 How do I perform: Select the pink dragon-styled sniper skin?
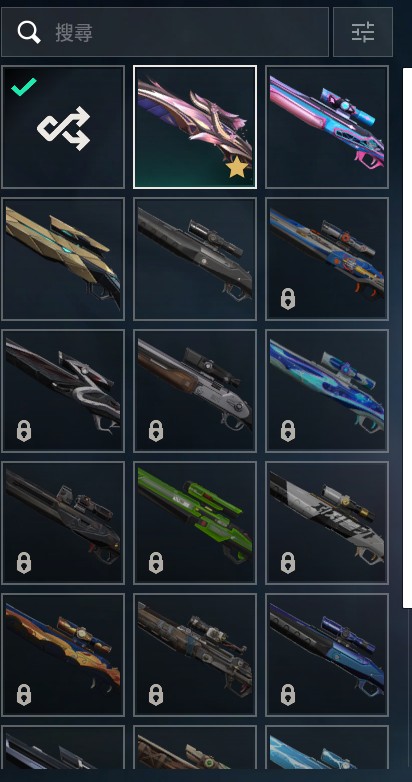click(195, 127)
